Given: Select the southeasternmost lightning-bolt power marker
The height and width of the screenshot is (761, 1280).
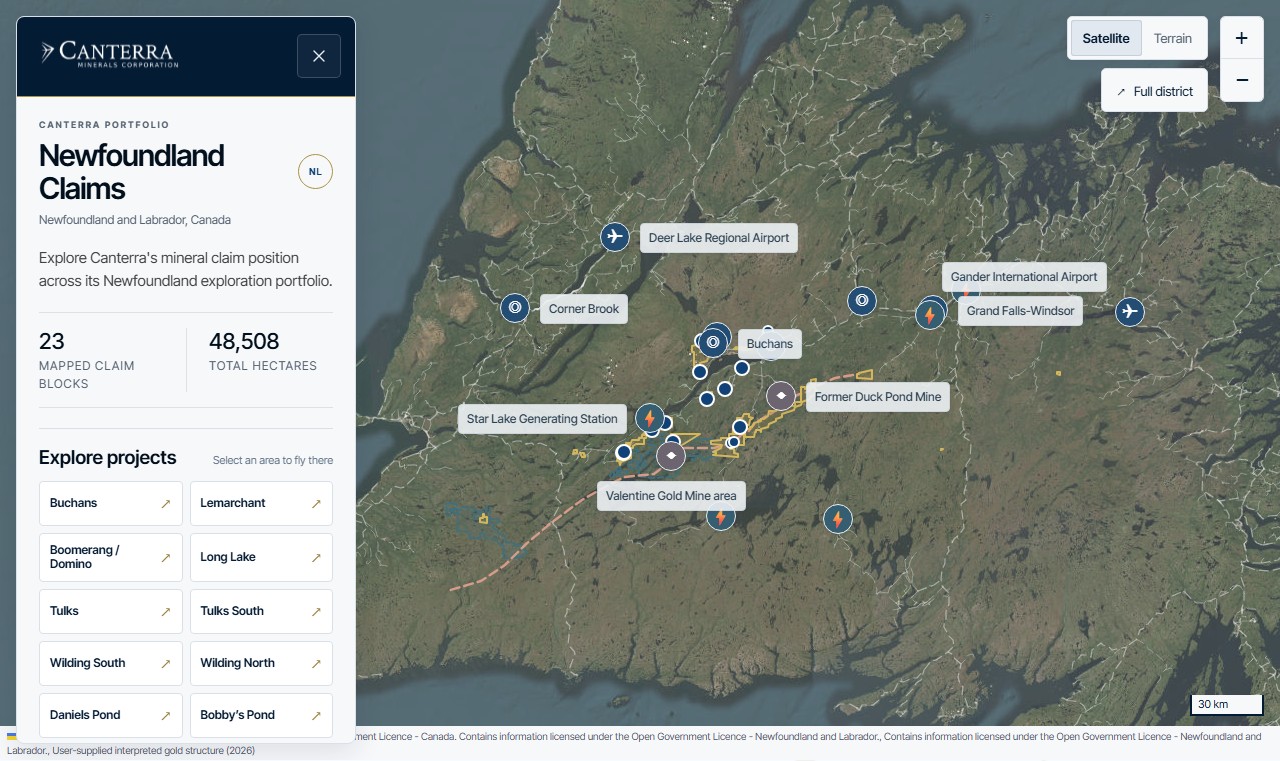Looking at the screenshot, I should [838, 519].
